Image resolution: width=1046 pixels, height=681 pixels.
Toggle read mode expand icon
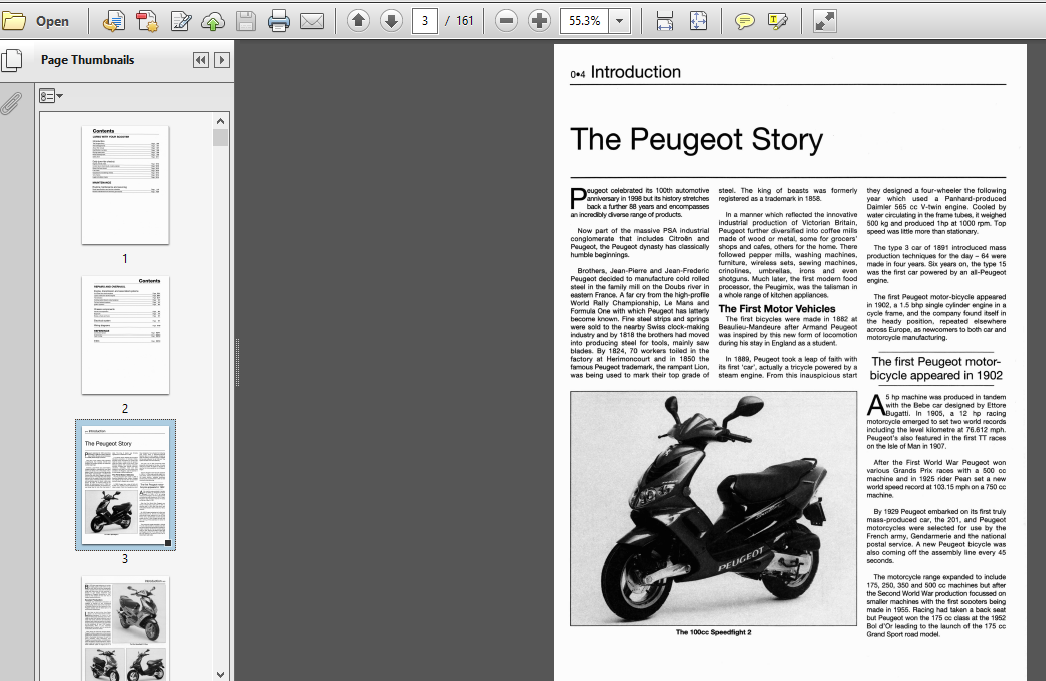click(x=825, y=21)
